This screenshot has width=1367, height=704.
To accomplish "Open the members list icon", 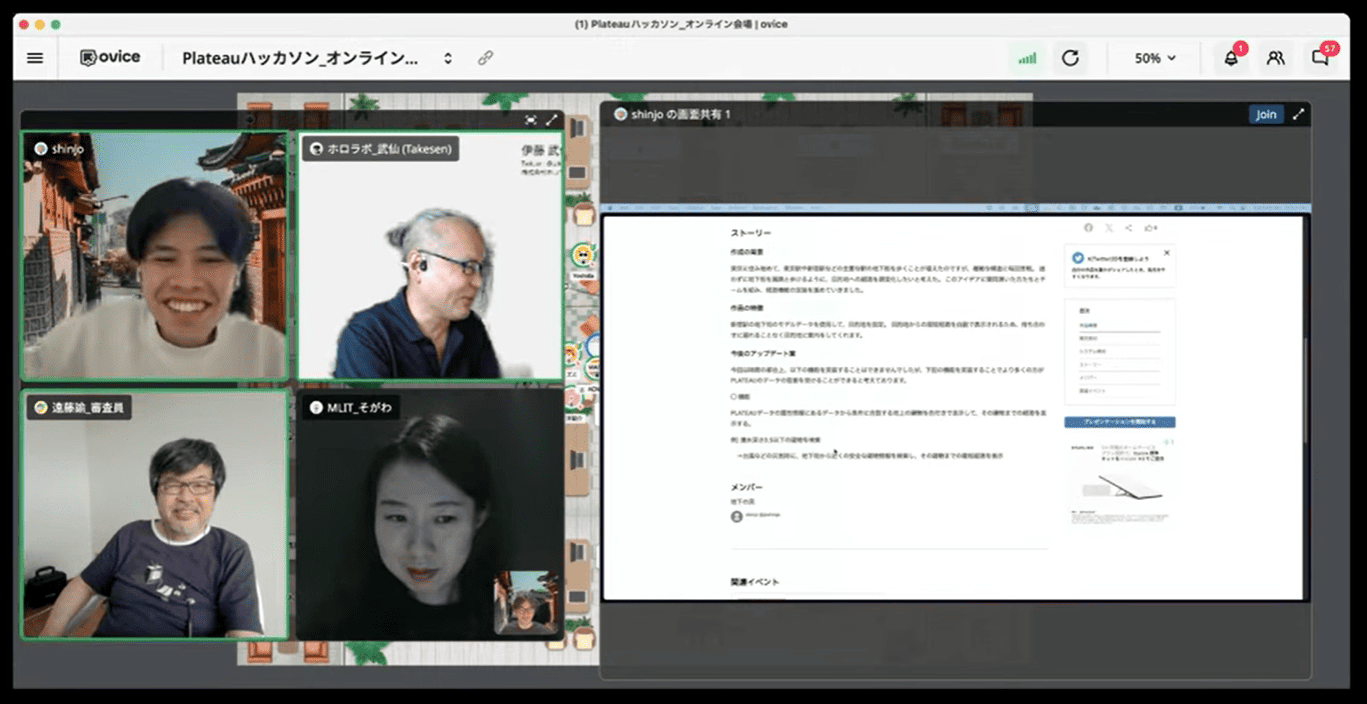I will (1275, 58).
